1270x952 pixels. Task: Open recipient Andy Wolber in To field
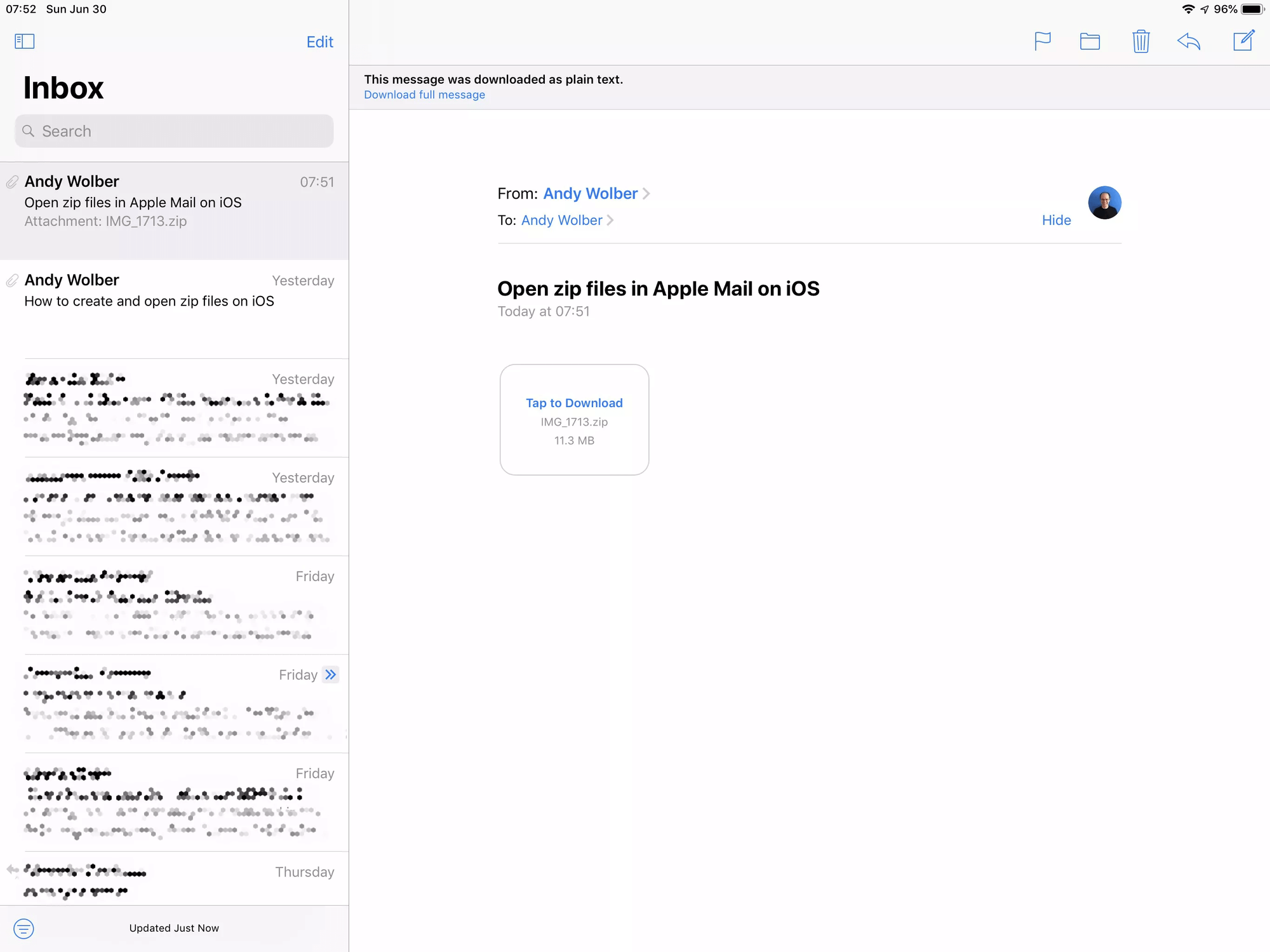pyautogui.click(x=561, y=220)
